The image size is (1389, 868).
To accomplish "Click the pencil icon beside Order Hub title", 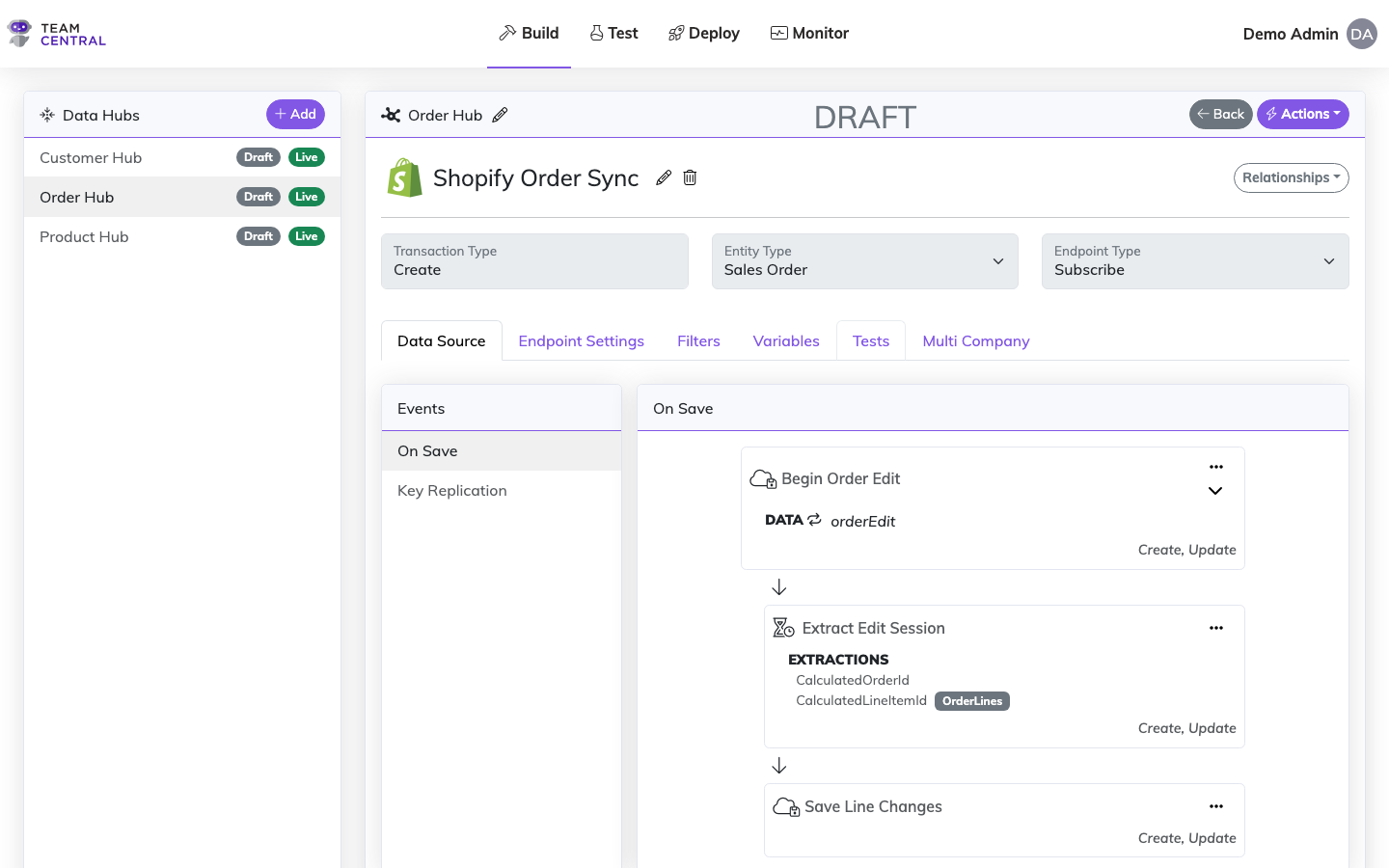I will pos(500,115).
